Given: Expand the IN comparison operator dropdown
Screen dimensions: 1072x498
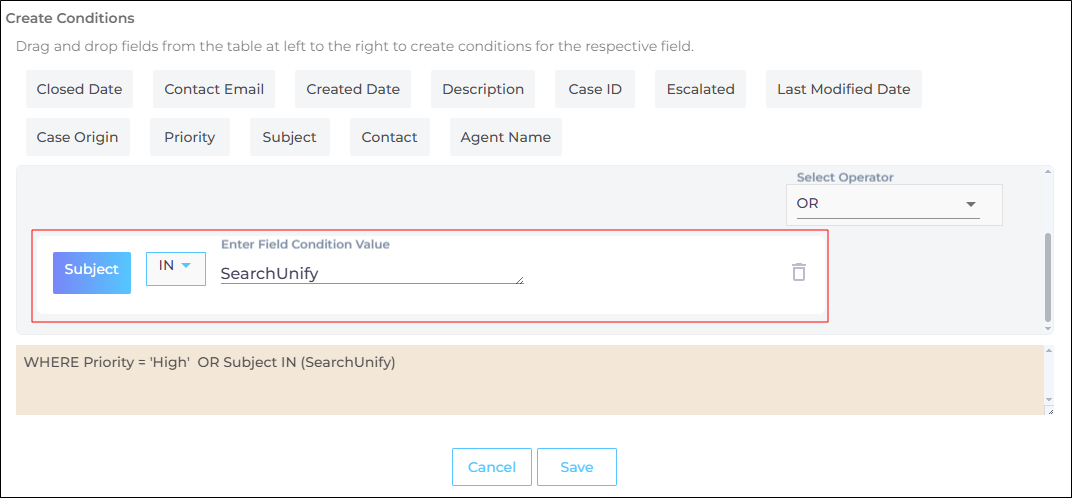Looking at the screenshot, I should click(x=176, y=268).
